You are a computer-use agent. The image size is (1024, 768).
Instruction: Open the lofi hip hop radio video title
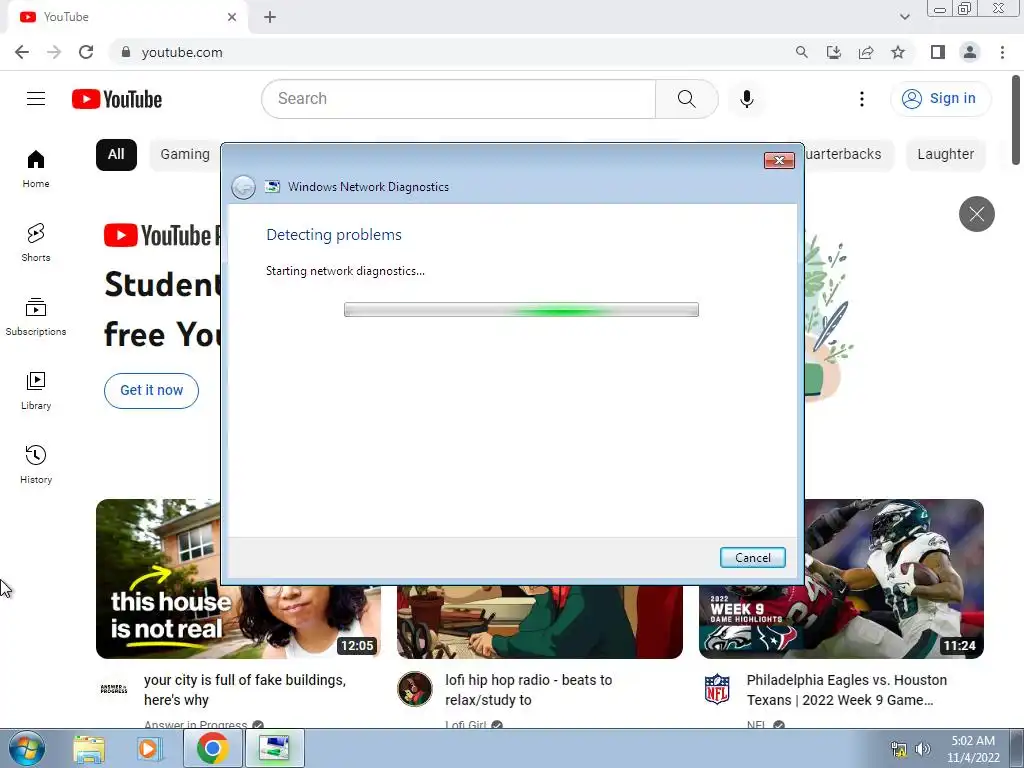528,690
